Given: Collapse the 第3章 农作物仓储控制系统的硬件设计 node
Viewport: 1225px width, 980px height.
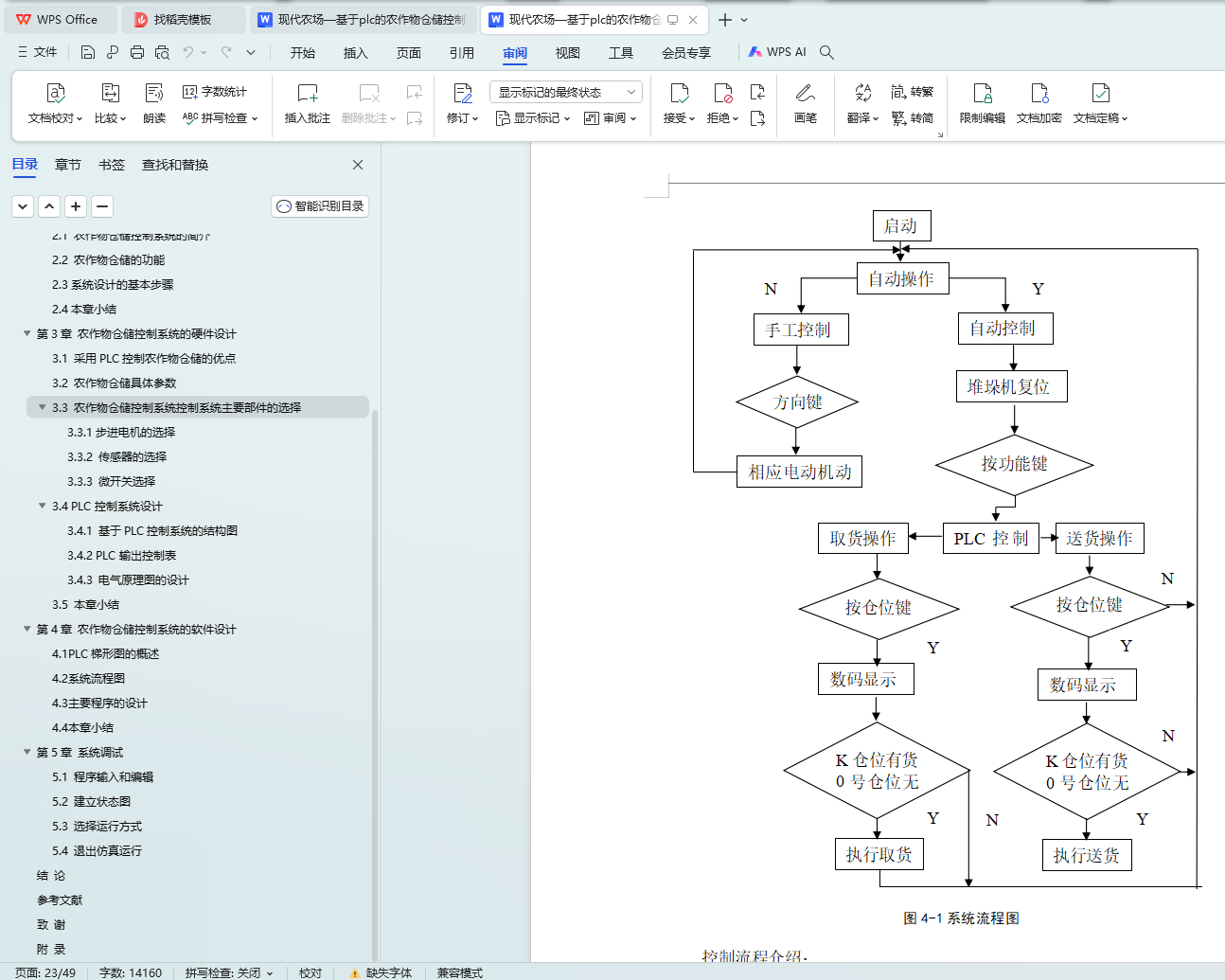Looking at the screenshot, I should pos(27,333).
